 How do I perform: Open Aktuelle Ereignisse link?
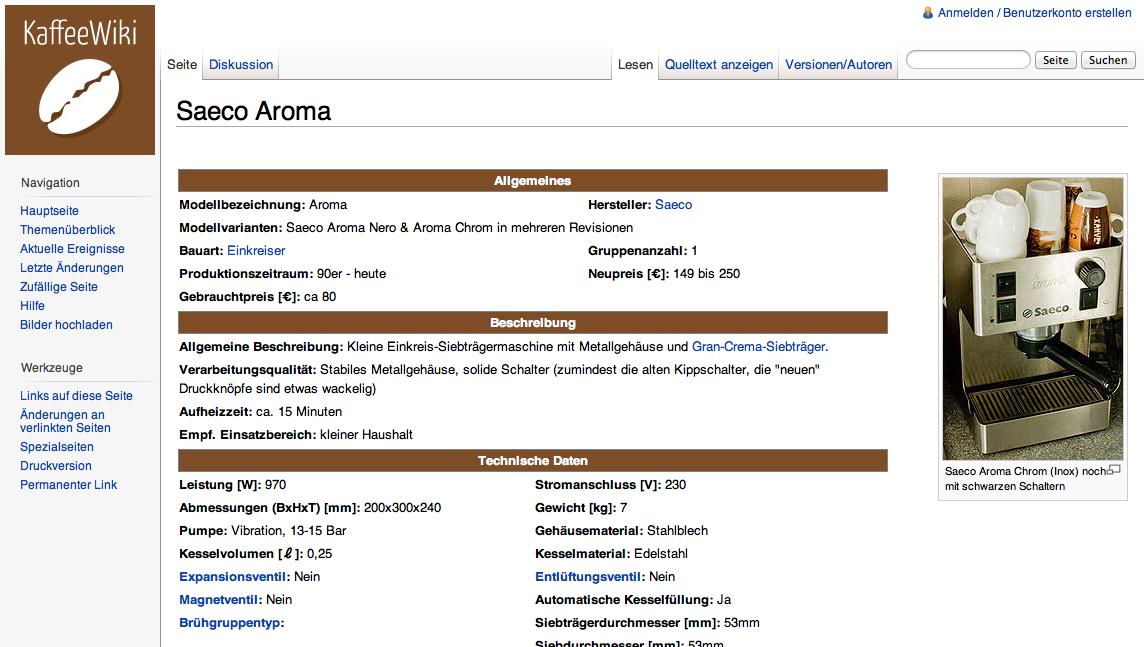click(72, 249)
